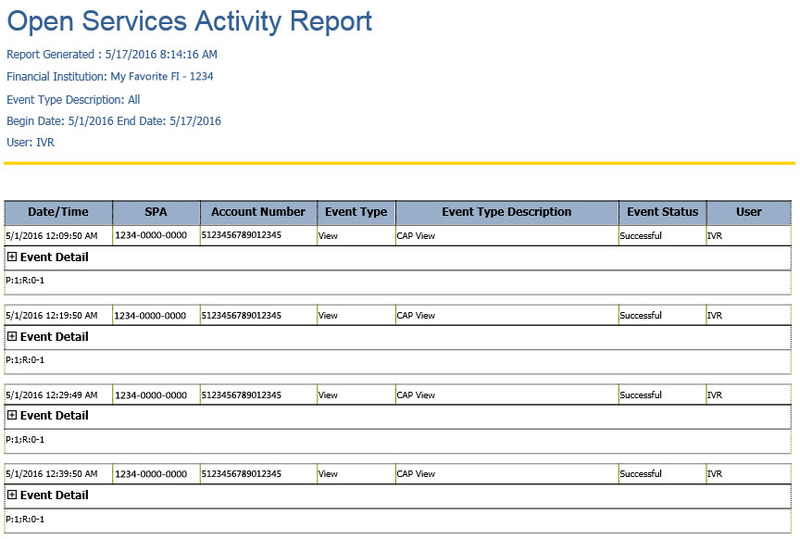The image size is (800, 539).
Task: Select the SPA column header
Action: click(156, 212)
